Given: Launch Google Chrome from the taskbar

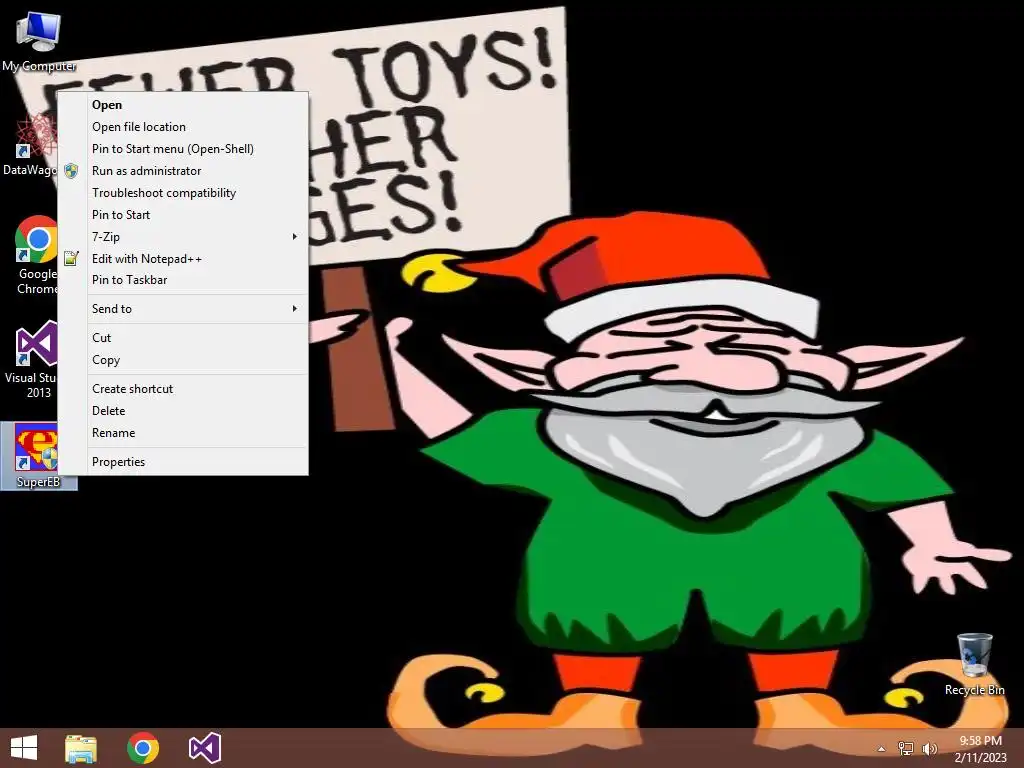Looking at the screenshot, I should tap(143, 748).
